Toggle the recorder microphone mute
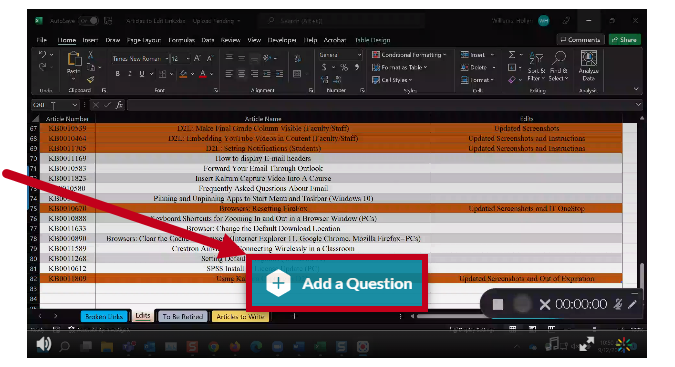This screenshot has height=367, width=675. coord(618,304)
